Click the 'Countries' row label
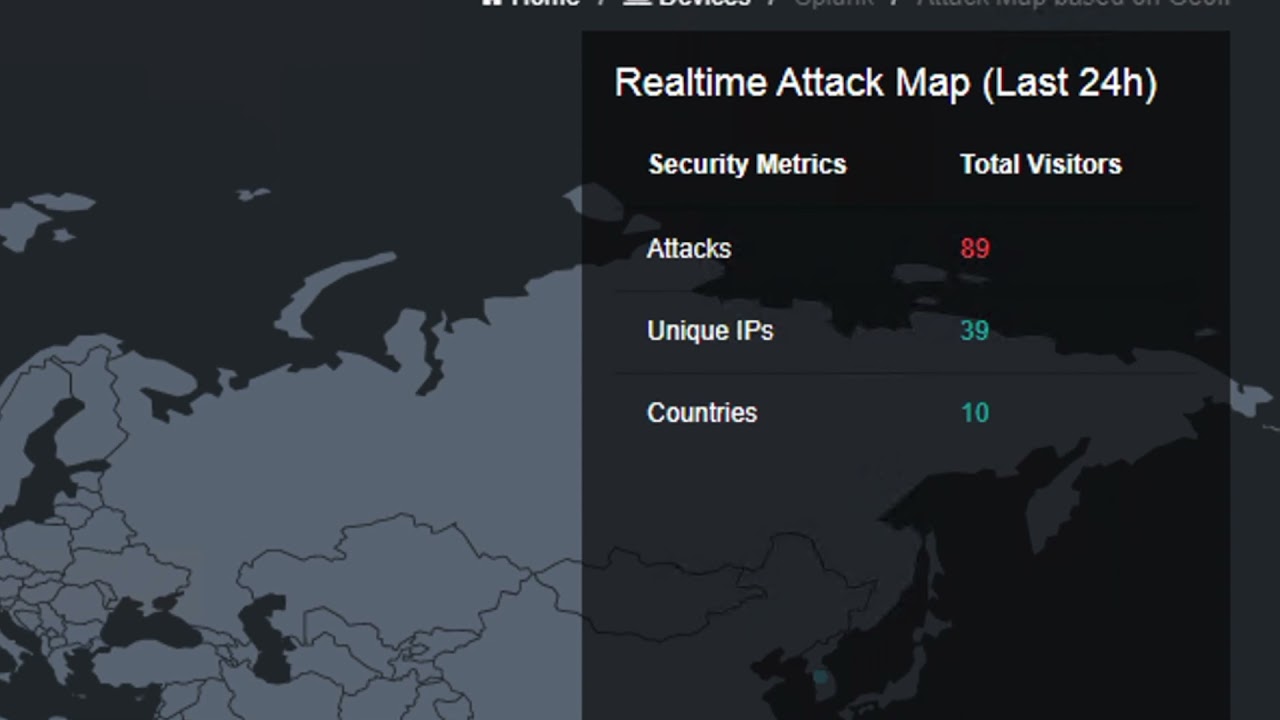 click(x=702, y=413)
